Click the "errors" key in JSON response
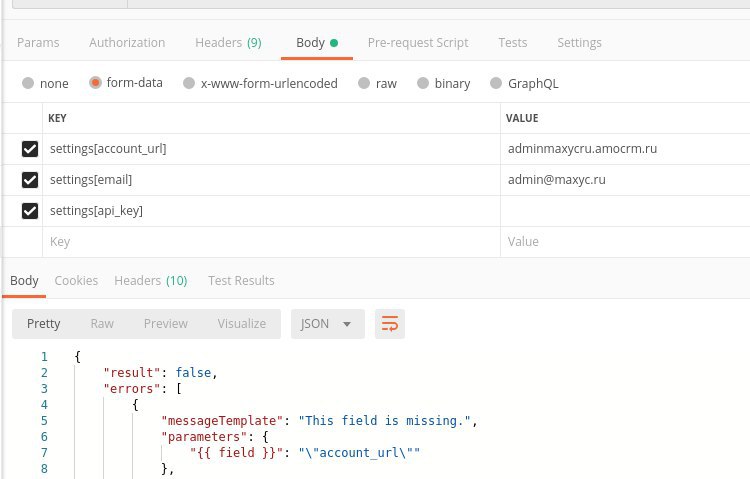Viewport: 750px width, 479px height. click(x=132, y=389)
